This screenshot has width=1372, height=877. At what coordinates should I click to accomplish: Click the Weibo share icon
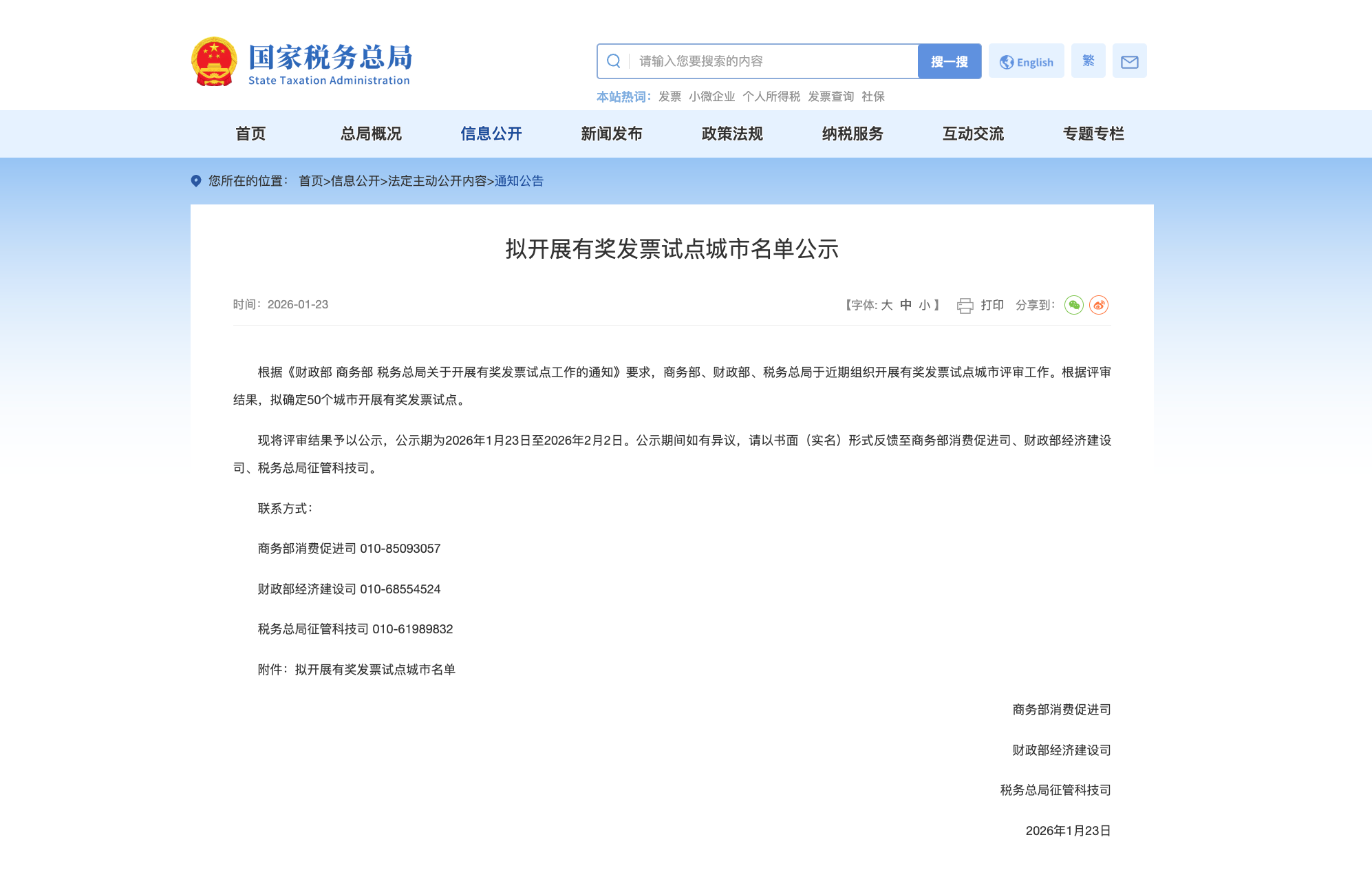[1100, 304]
